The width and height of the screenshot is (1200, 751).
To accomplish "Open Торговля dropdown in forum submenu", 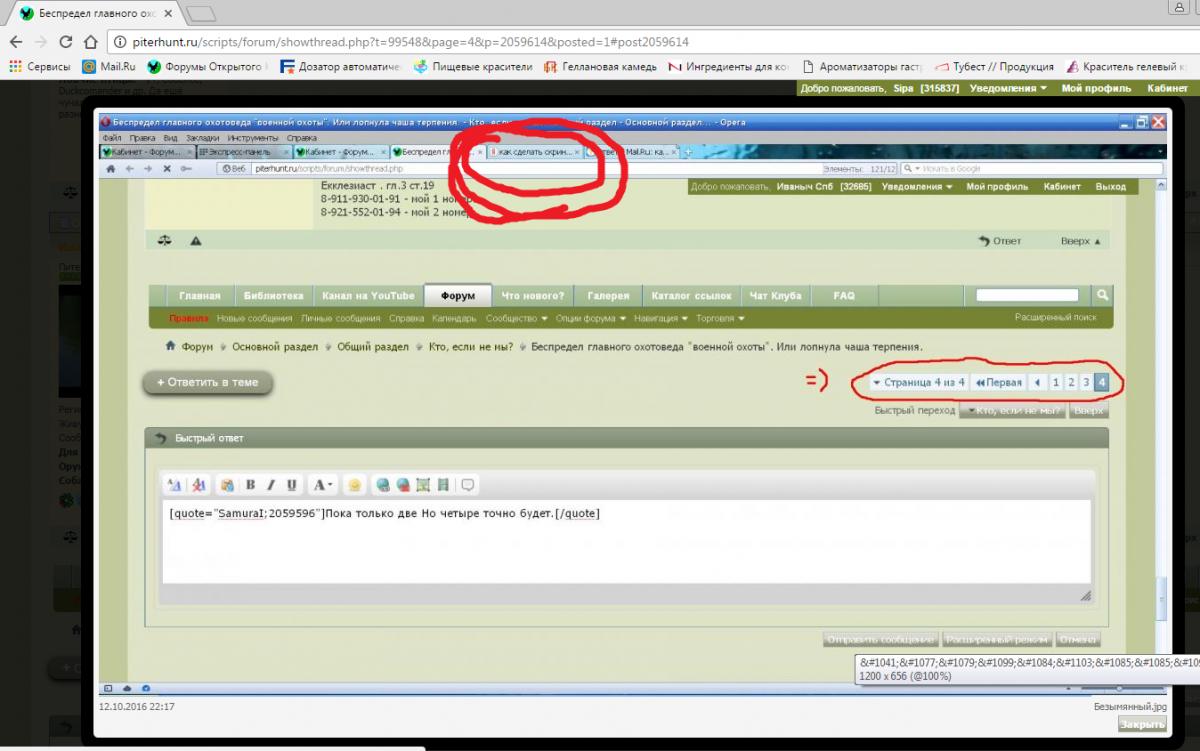I will tap(721, 319).
